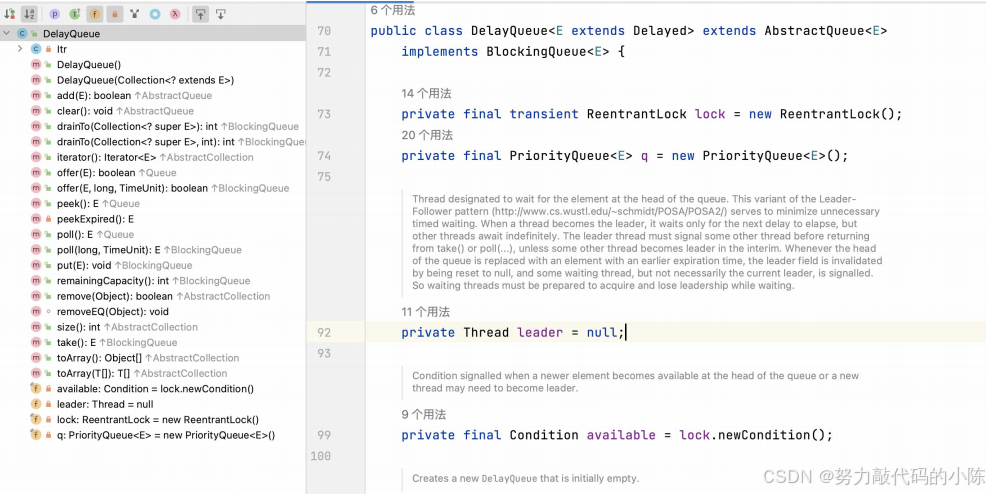Collapse the DelayQueue root node chevron
989x494 pixels.
(x=6, y=33)
